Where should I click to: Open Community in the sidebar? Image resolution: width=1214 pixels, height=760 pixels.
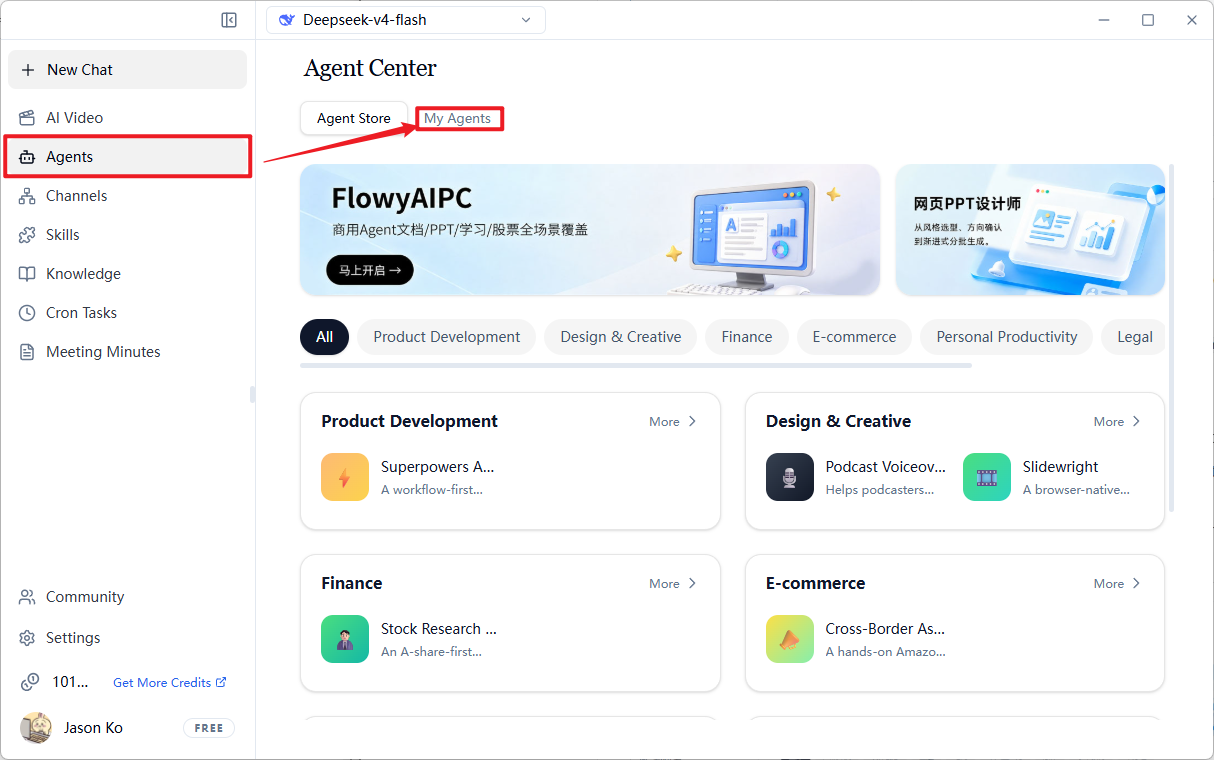click(127, 597)
